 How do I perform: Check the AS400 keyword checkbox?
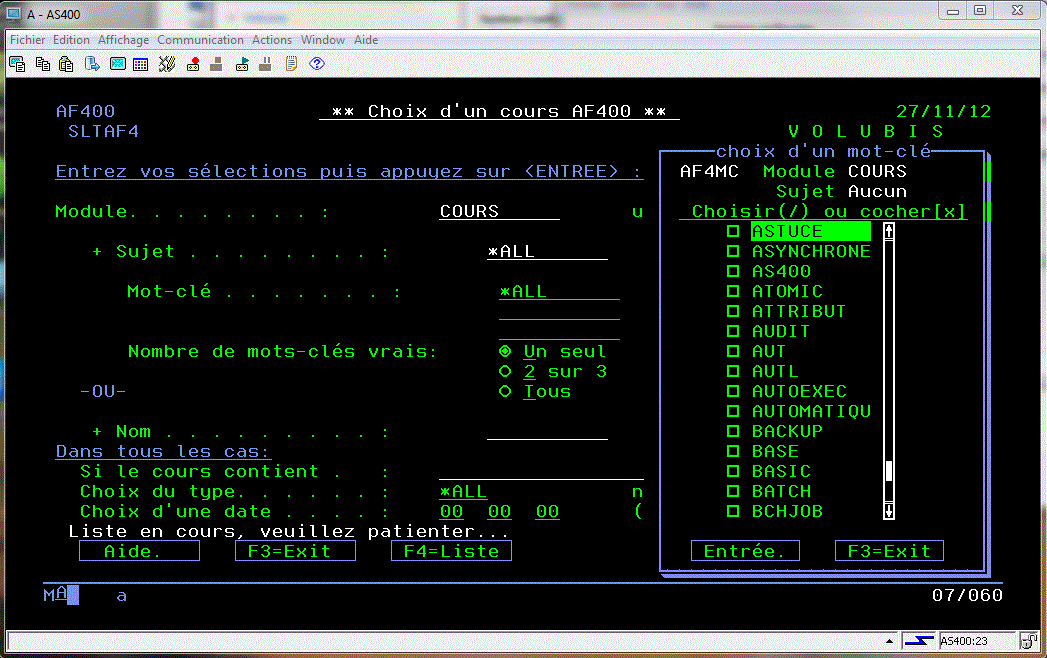pos(733,271)
